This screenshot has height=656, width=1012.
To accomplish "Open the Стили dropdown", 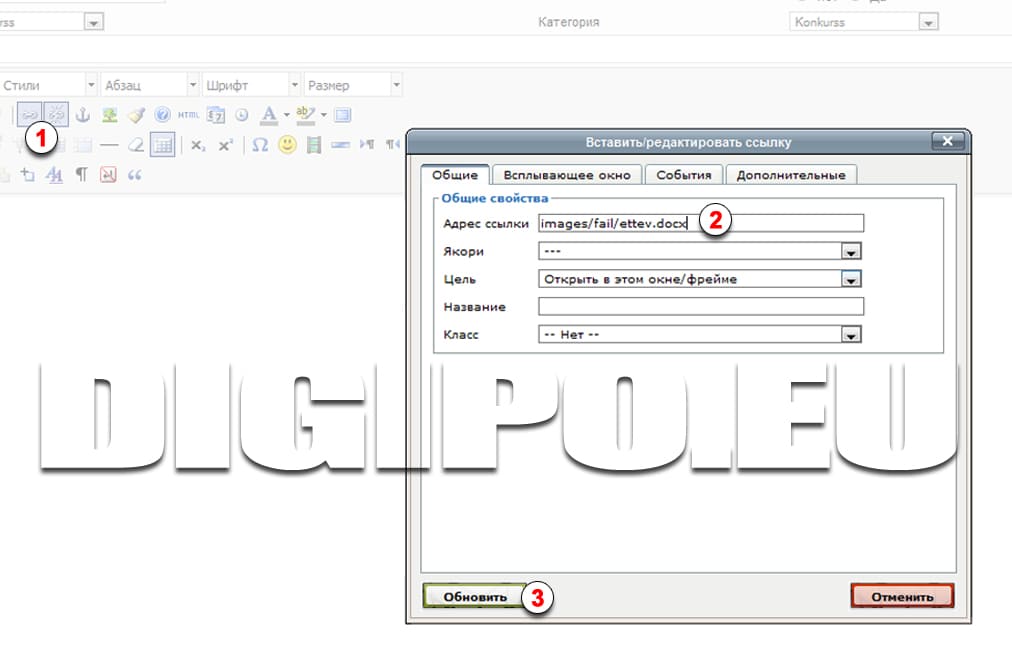I will click(48, 86).
